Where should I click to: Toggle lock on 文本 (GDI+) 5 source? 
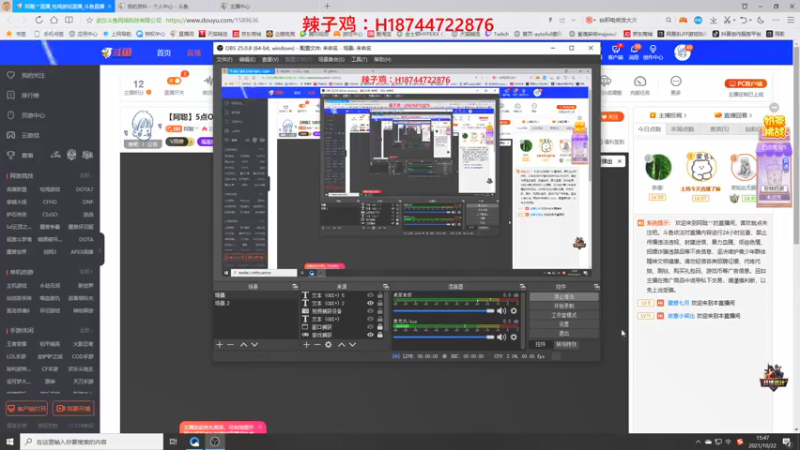[x=380, y=295]
